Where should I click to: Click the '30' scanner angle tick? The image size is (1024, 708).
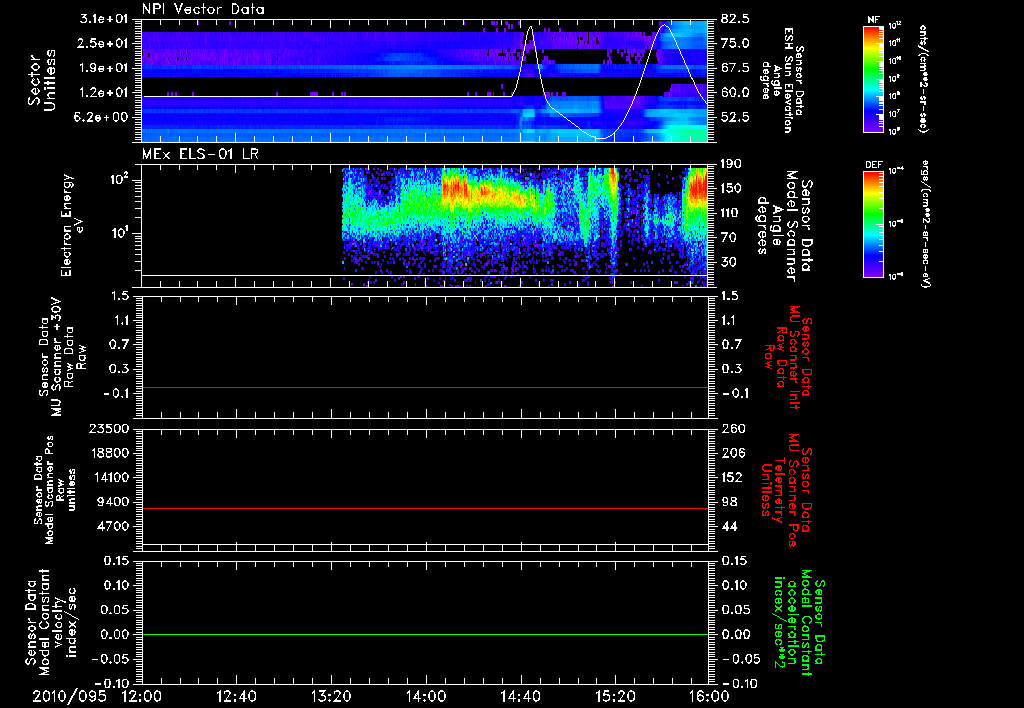(x=728, y=263)
